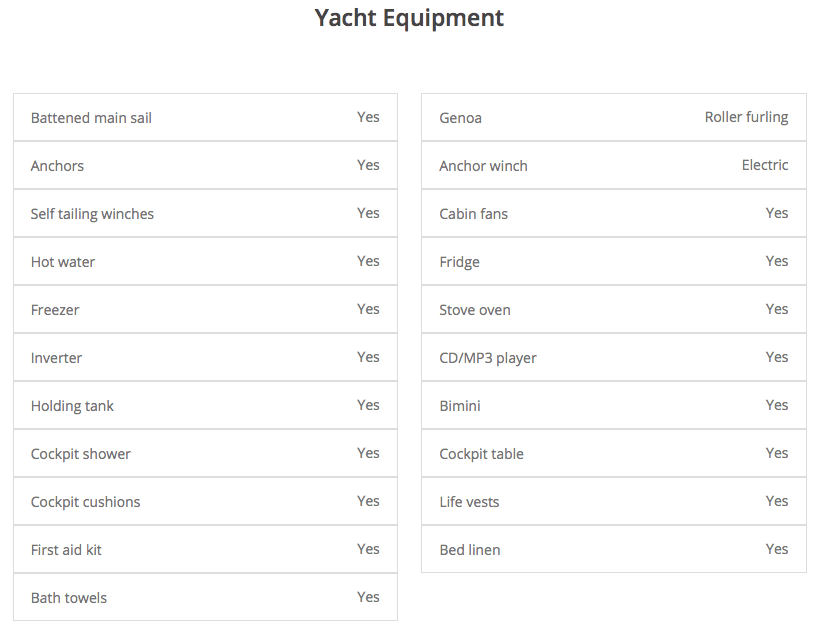Click the Yacht Equipment heading
This screenshot has height=639, width=821.
pos(409,18)
